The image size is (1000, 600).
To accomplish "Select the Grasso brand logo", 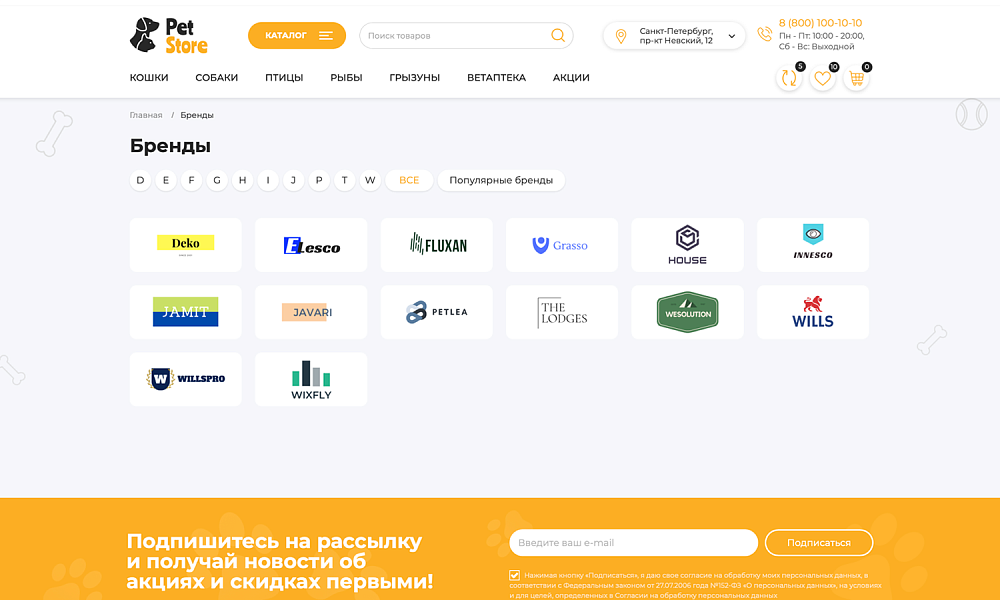I will tap(561, 244).
